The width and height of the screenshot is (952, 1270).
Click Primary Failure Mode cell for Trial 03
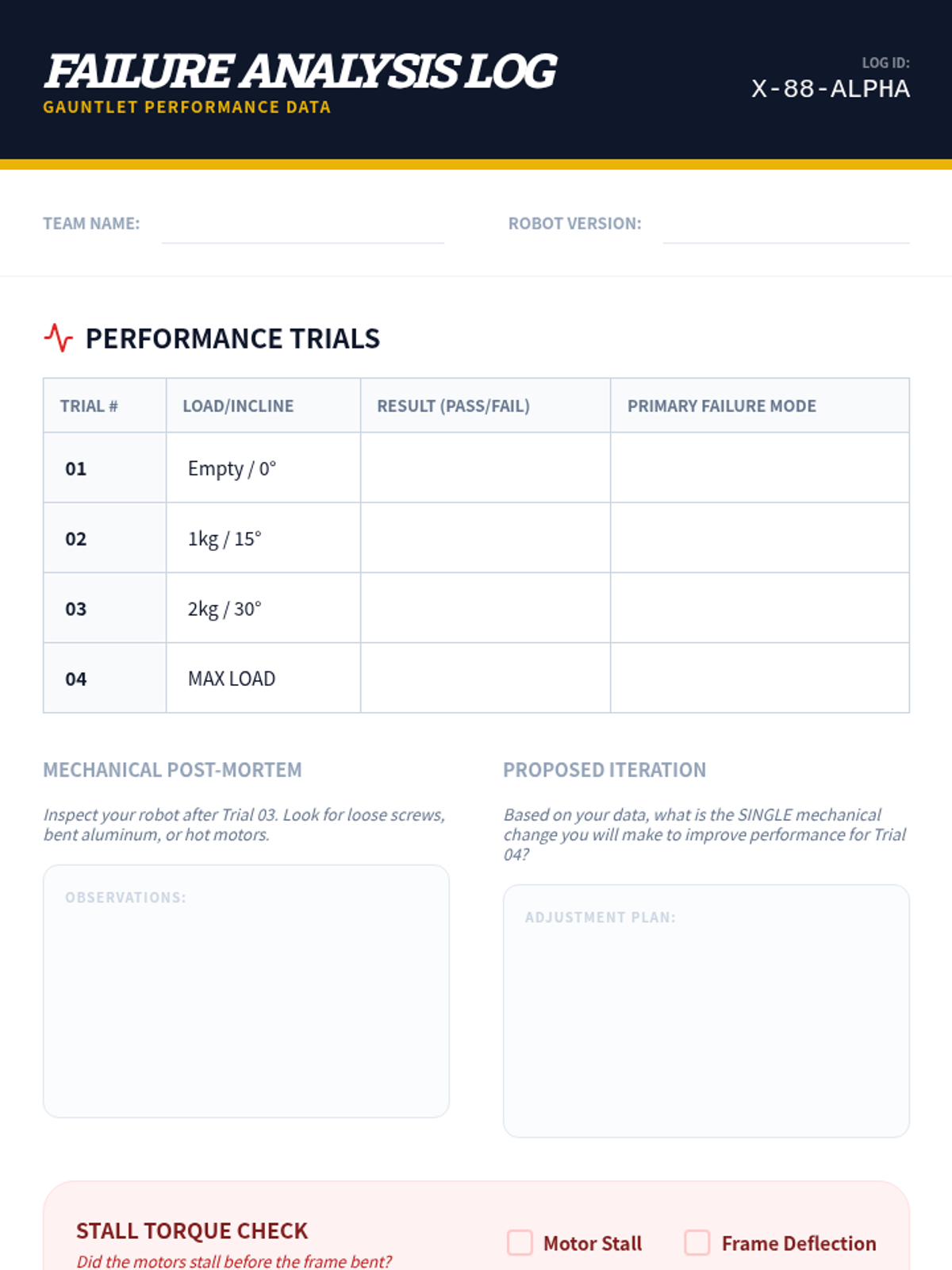point(760,608)
